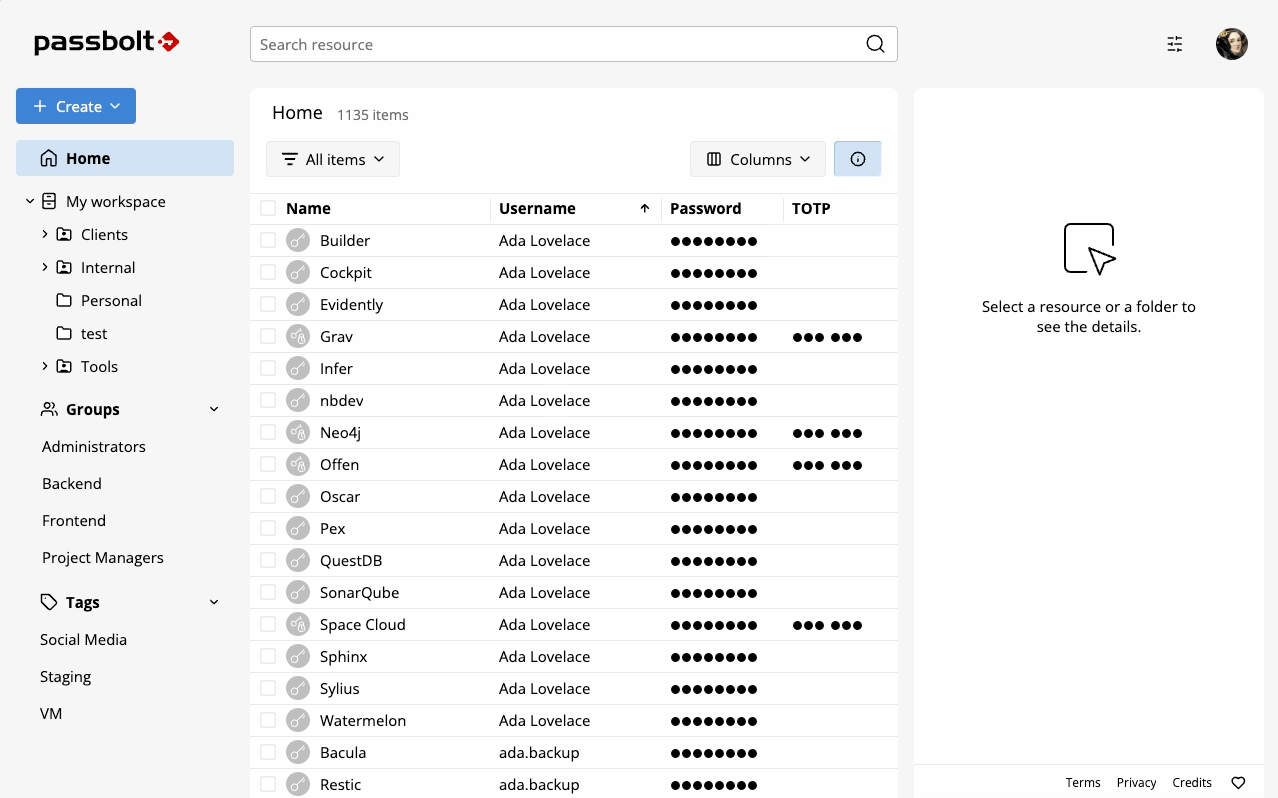Click the key icon for nbdev
The height and width of the screenshot is (798, 1278).
(298, 400)
